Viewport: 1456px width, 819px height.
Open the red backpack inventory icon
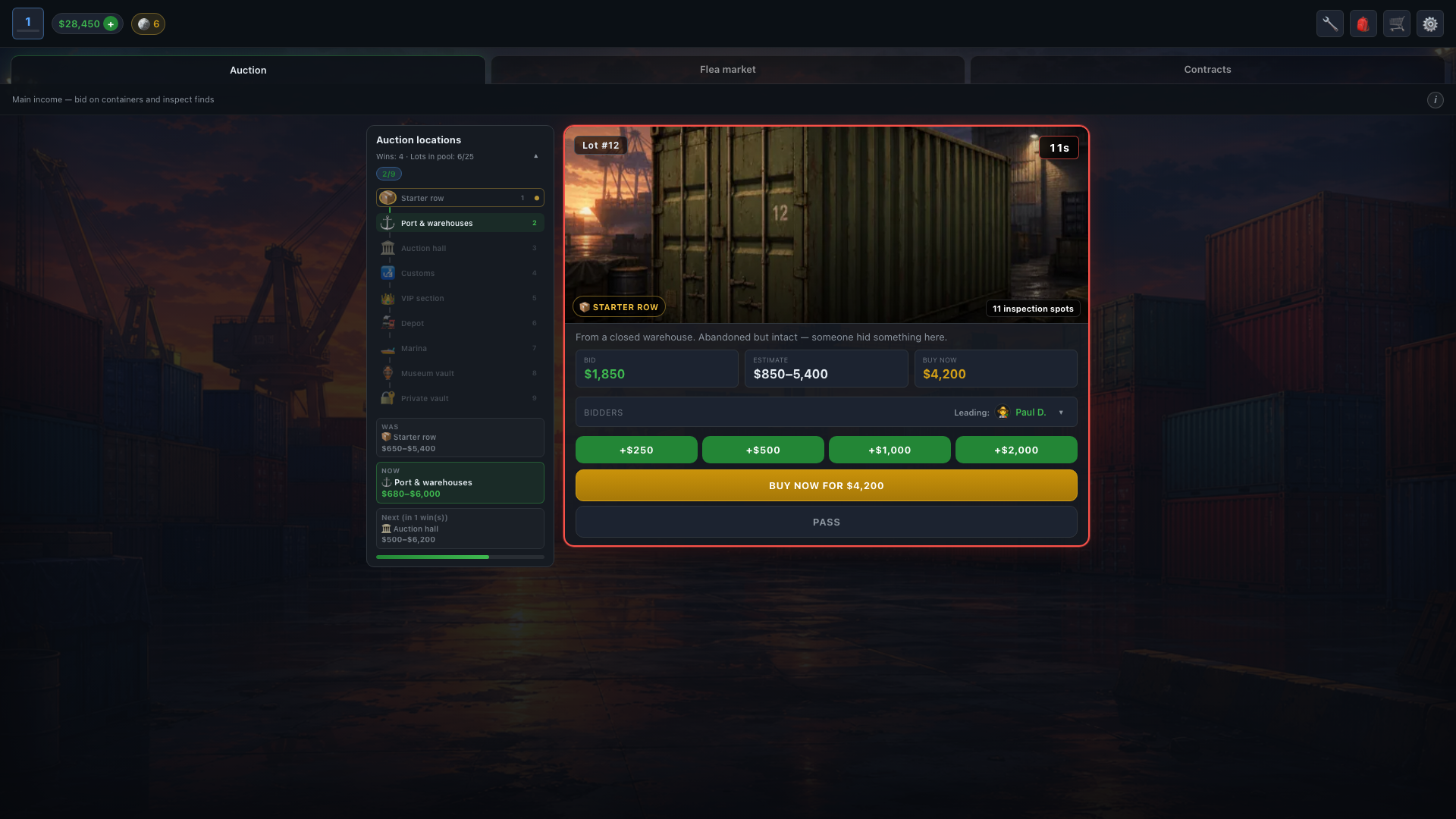(1363, 24)
